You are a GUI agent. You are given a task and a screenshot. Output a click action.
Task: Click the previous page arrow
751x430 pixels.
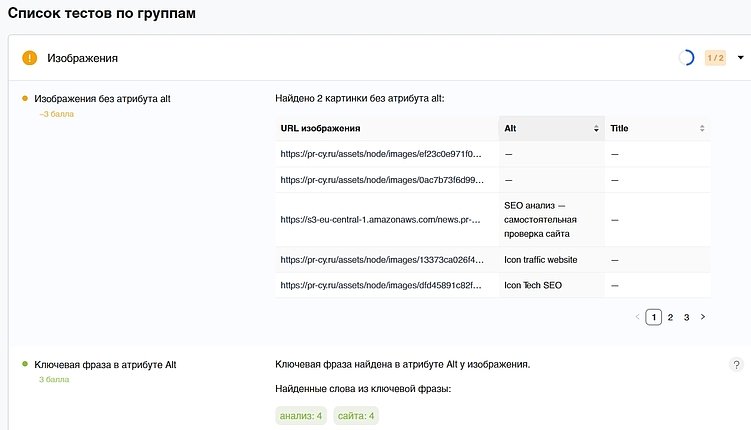pos(638,317)
